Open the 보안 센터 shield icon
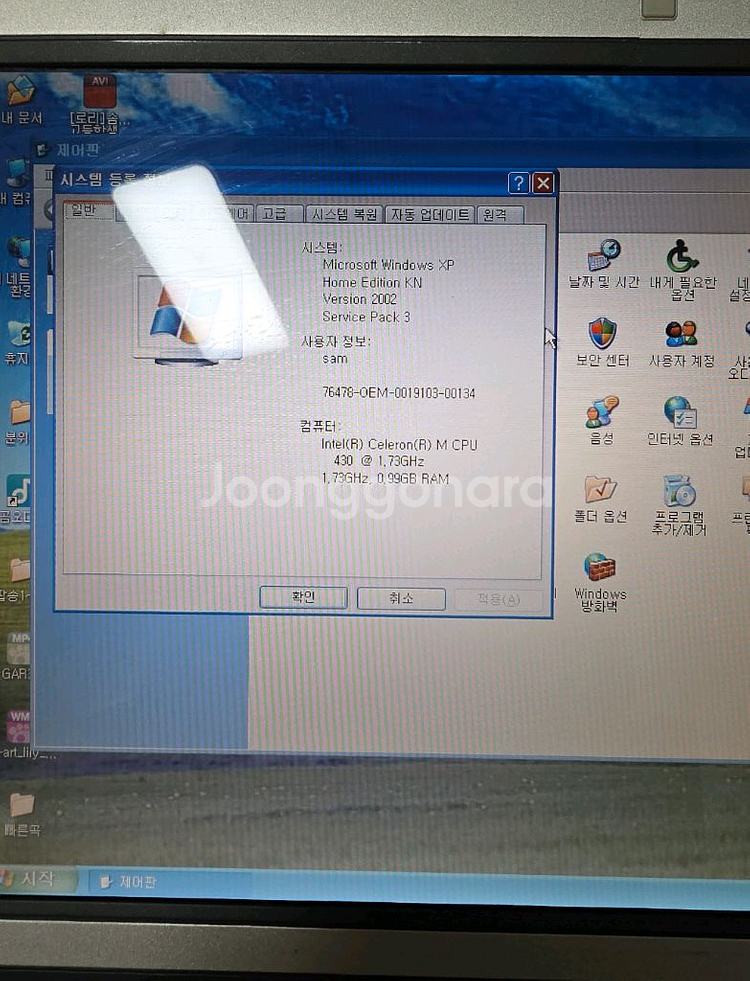This screenshot has height=981, width=750. 602,342
